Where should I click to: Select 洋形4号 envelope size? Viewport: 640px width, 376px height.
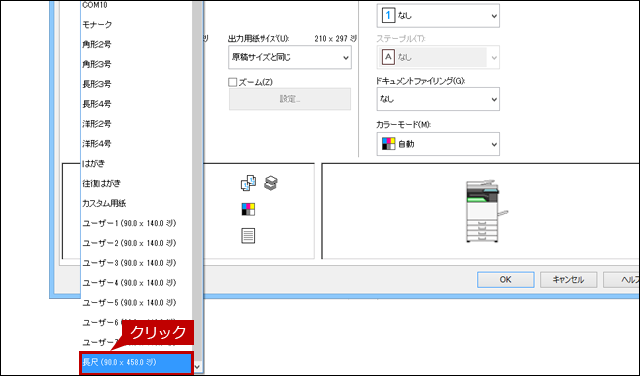136,144
